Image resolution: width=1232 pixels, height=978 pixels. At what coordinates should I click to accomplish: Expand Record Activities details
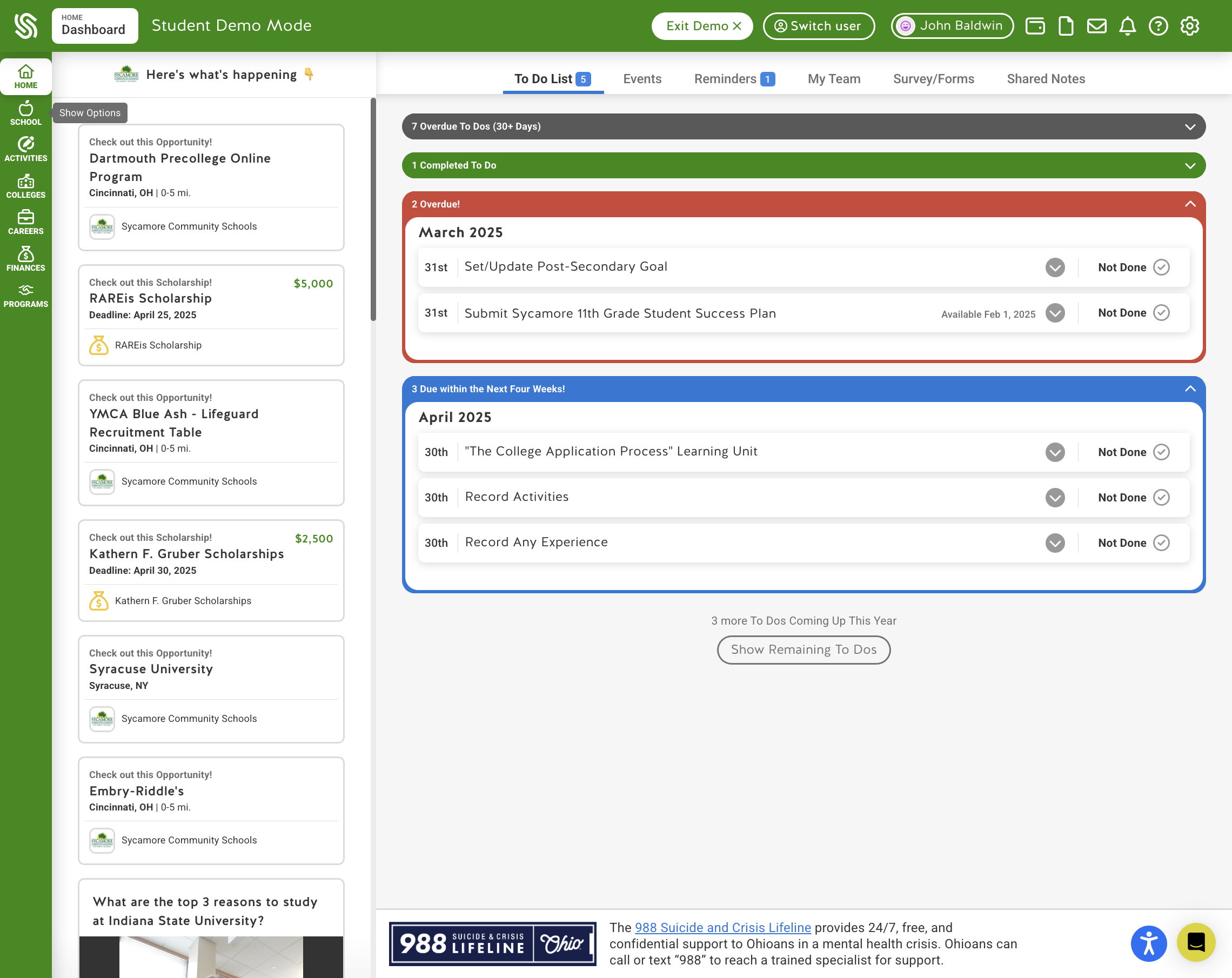(1055, 497)
